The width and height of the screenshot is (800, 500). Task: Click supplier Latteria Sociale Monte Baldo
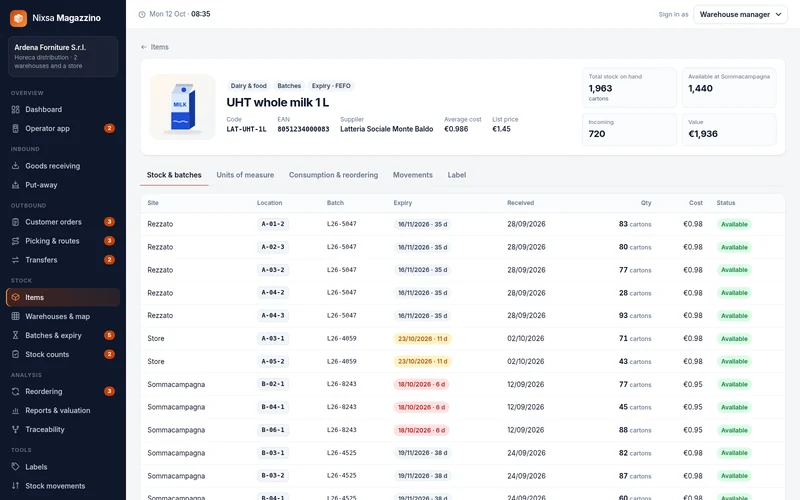386,129
